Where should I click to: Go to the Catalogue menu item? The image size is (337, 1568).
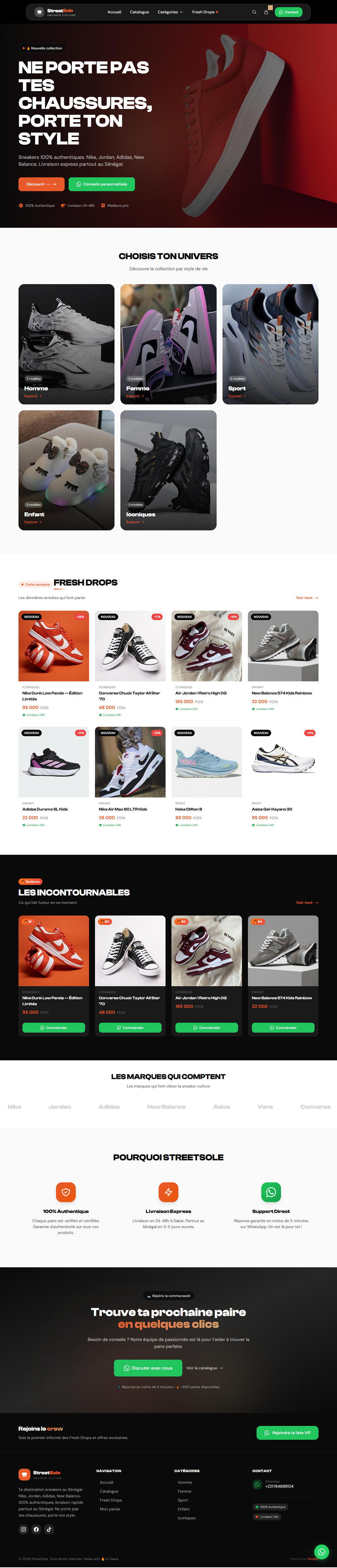point(139,12)
